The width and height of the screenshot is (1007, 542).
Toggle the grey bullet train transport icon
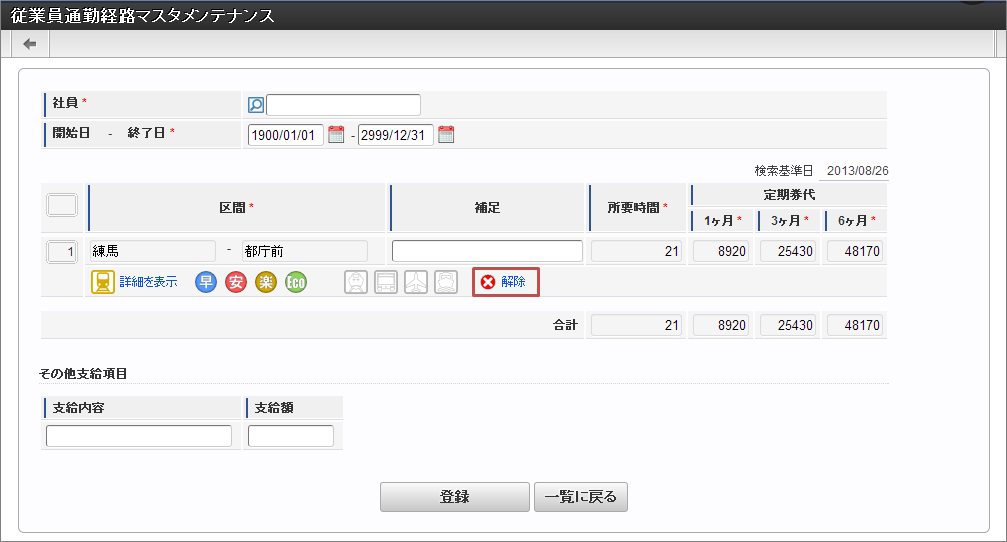click(356, 282)
